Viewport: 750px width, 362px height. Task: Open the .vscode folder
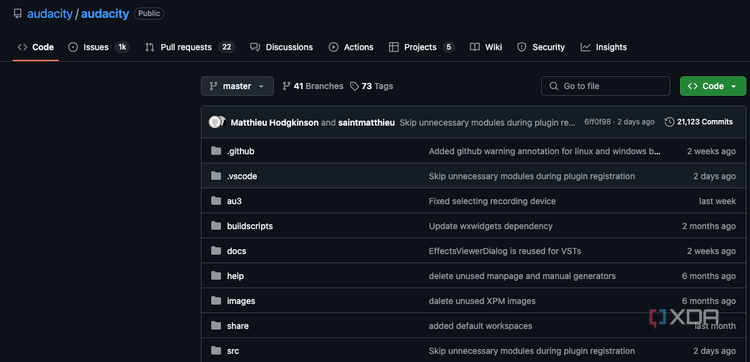click(242, 176)
